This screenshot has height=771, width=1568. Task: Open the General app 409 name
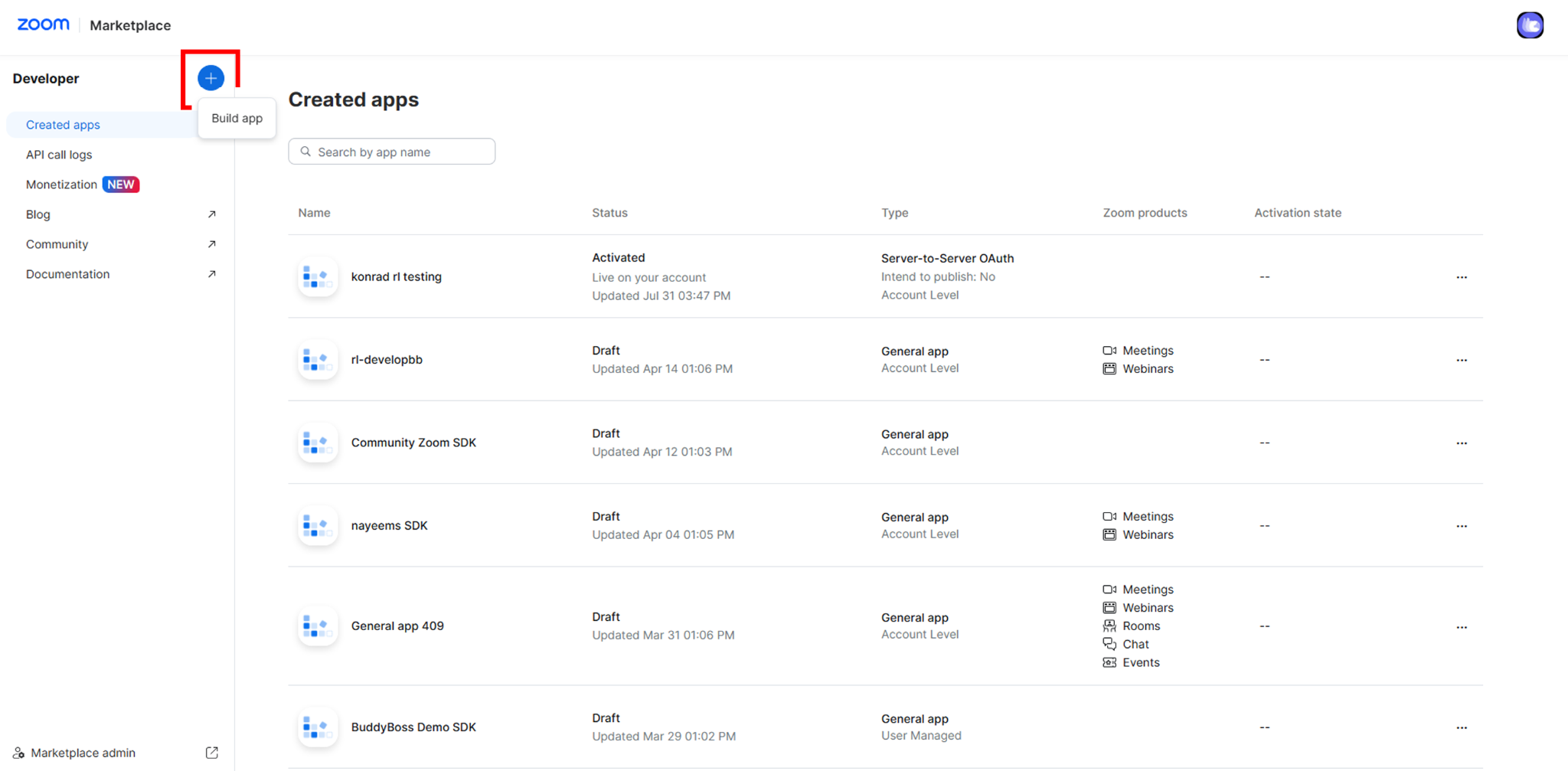(397, 626)
